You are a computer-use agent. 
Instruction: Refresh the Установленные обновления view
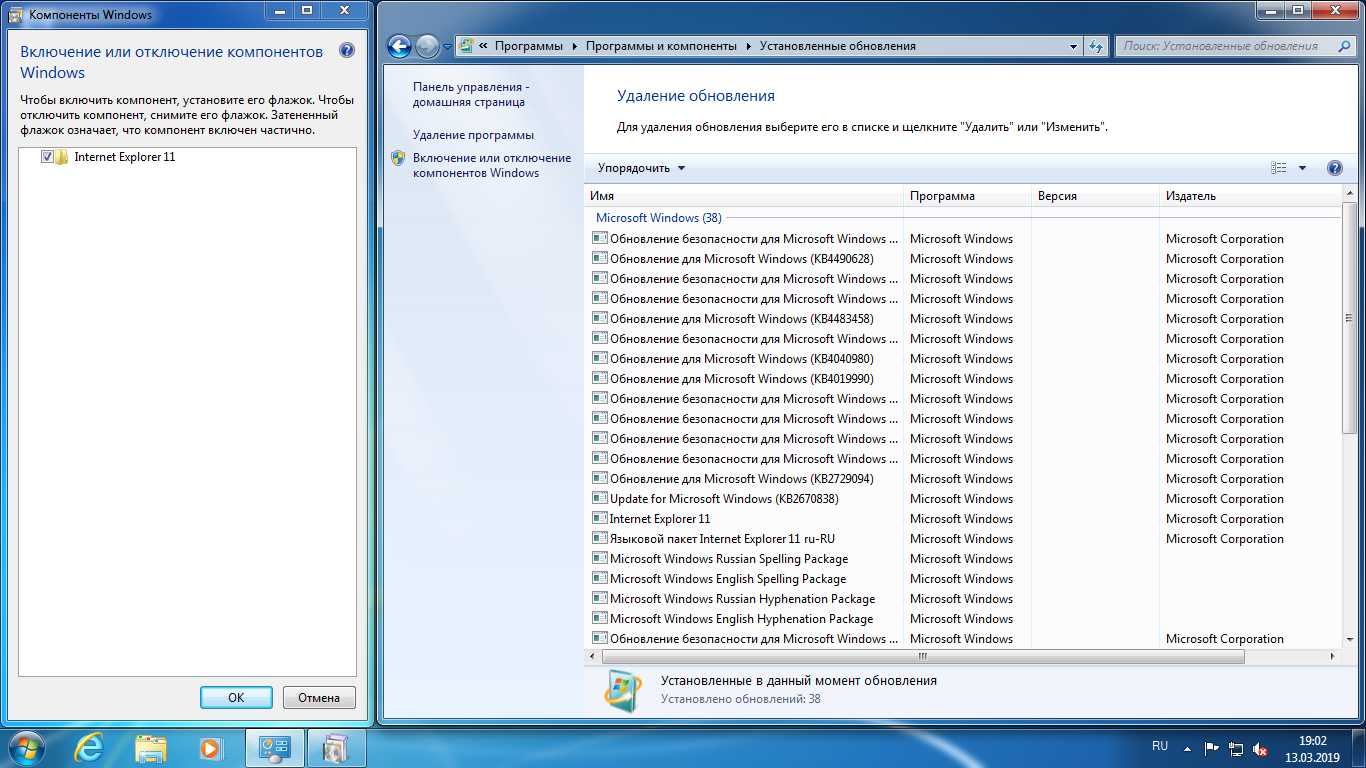[1096, 46]
